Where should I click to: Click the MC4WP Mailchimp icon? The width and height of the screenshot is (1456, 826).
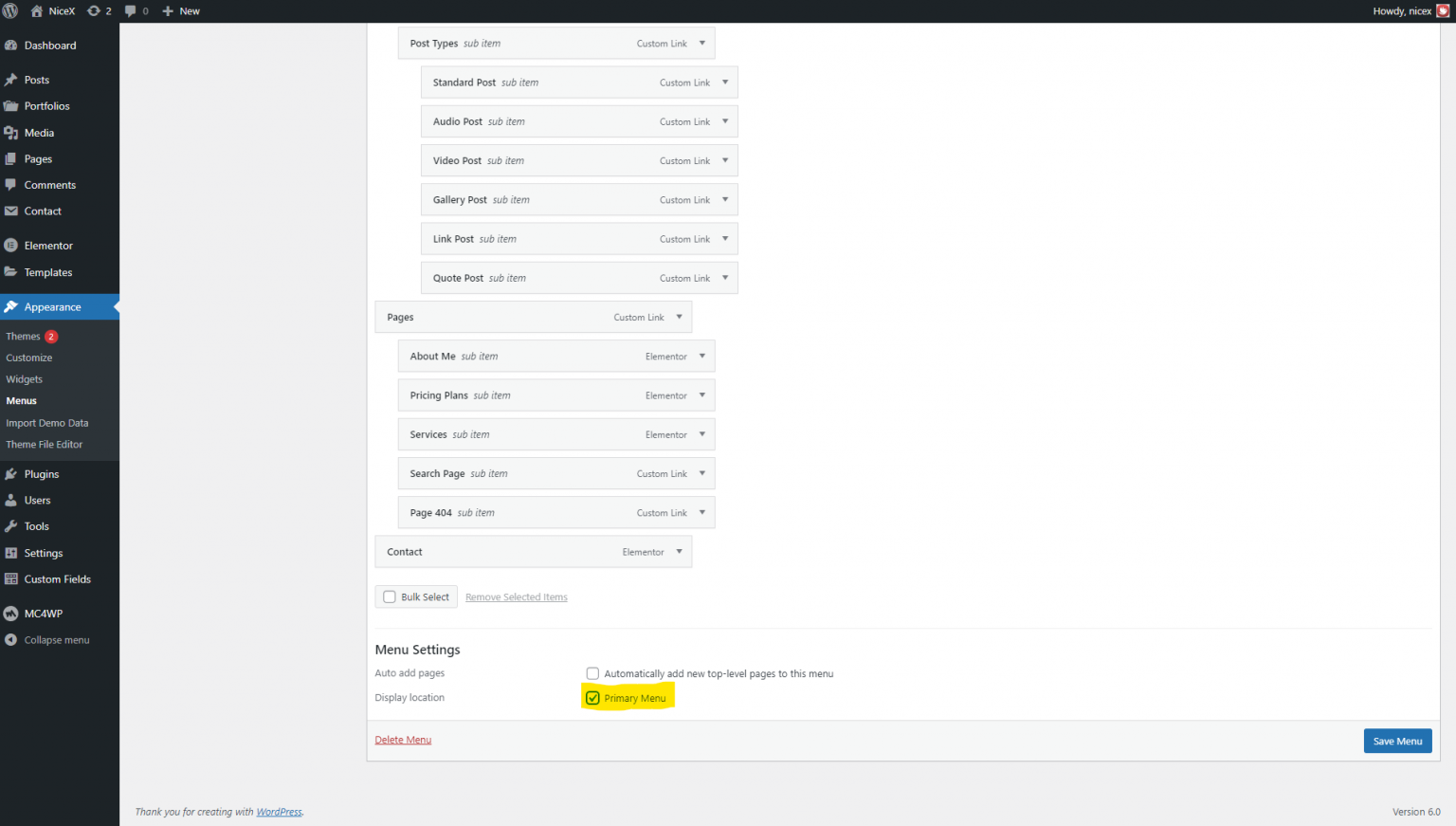pos(12,613)
